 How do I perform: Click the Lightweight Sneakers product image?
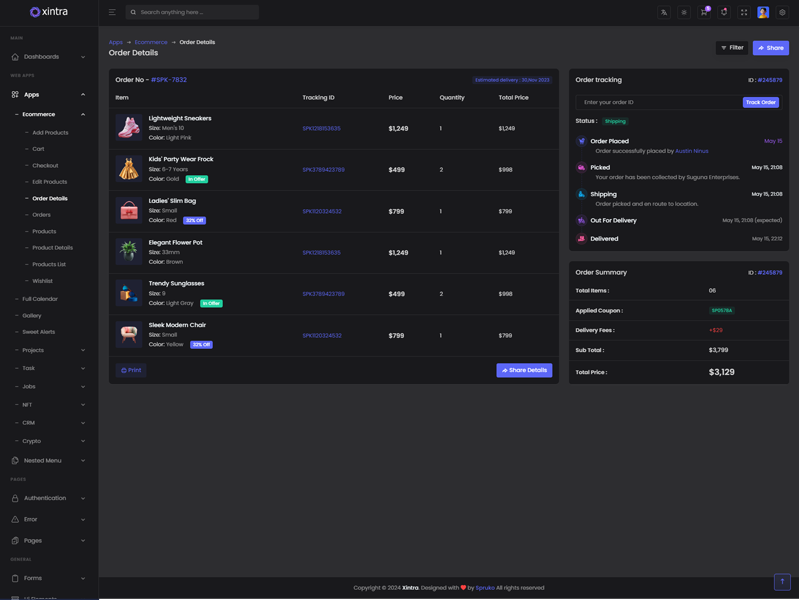(129, 128)
